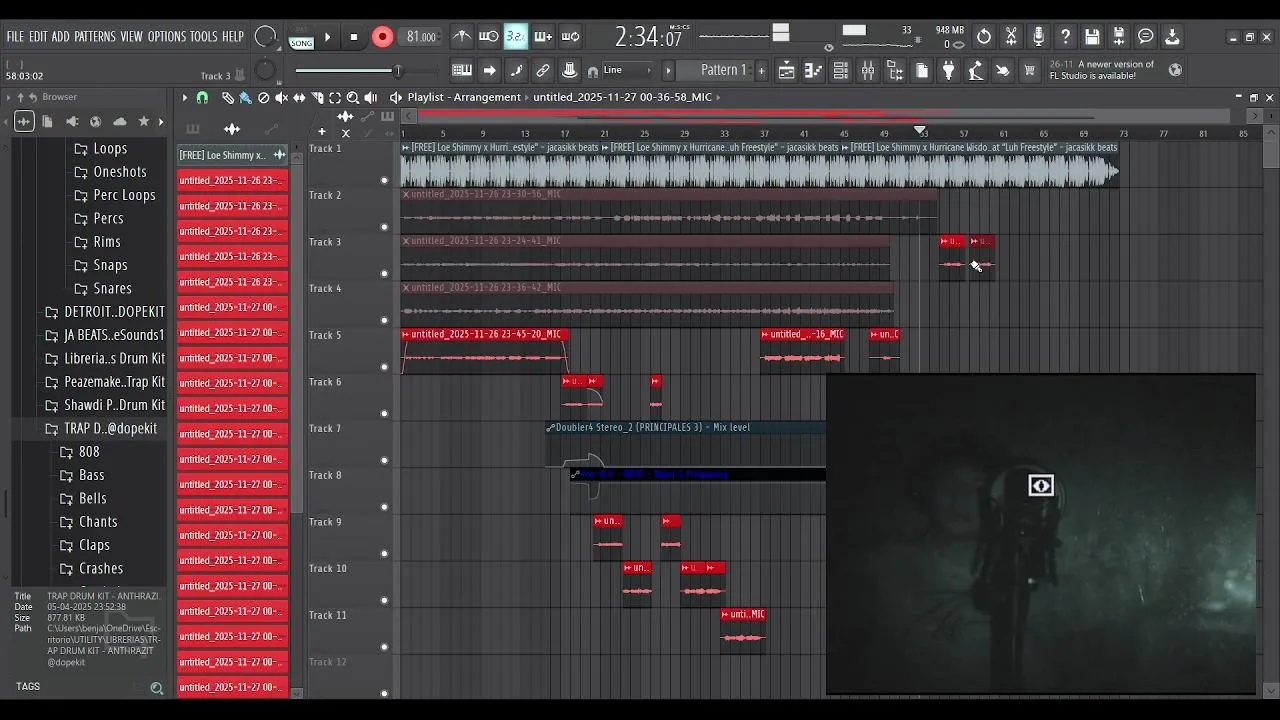1280x720 pixels.
Task: Open the VIEW menu
Action: (132, 37)
